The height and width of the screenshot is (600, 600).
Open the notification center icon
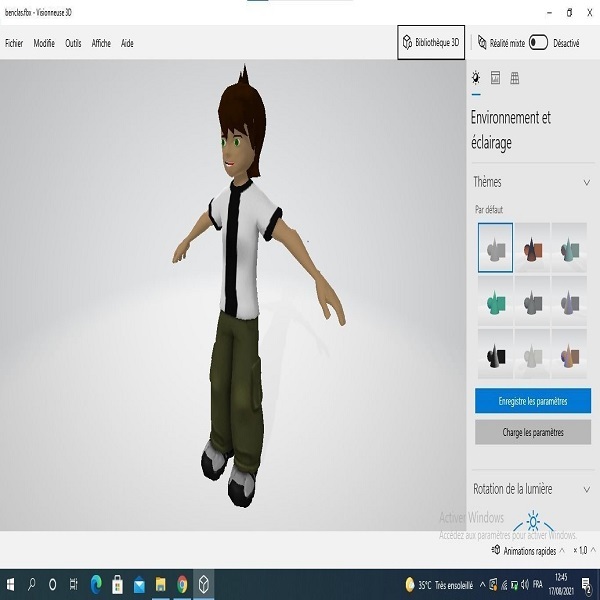coord(586,585)
